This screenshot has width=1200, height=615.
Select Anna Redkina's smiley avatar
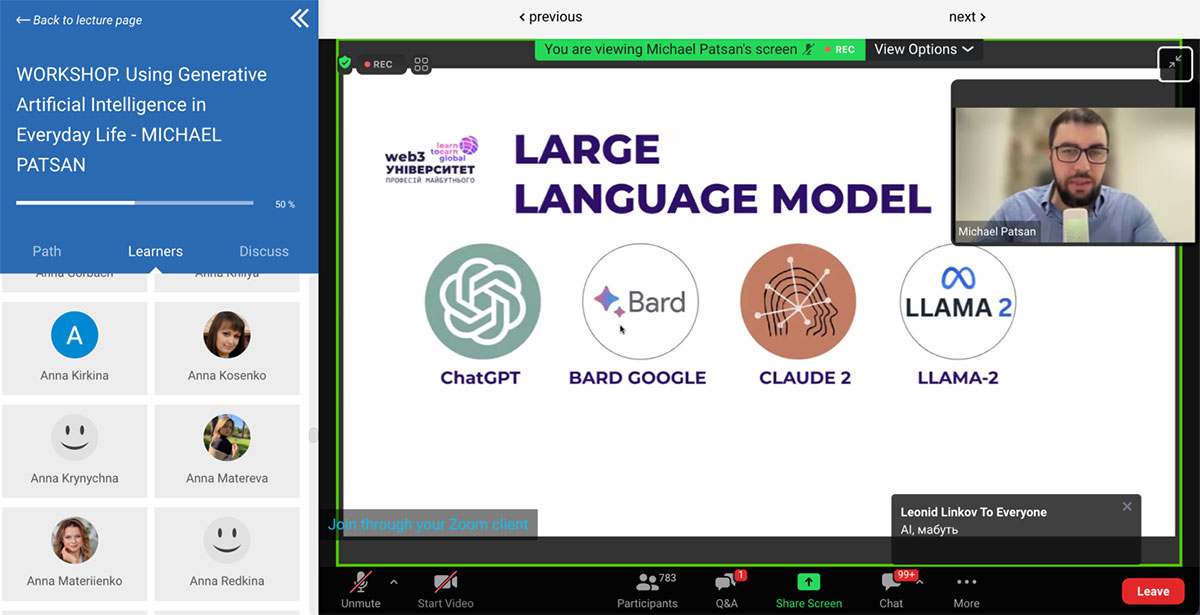(x=227, y=541)
